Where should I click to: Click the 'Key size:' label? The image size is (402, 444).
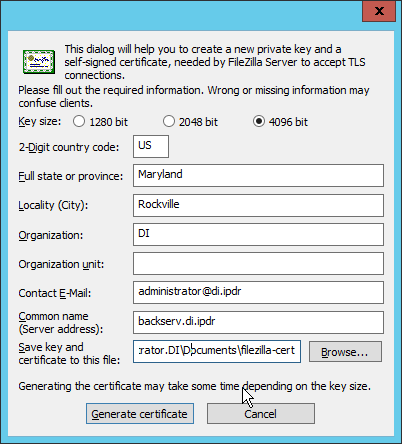coord(40,121)
